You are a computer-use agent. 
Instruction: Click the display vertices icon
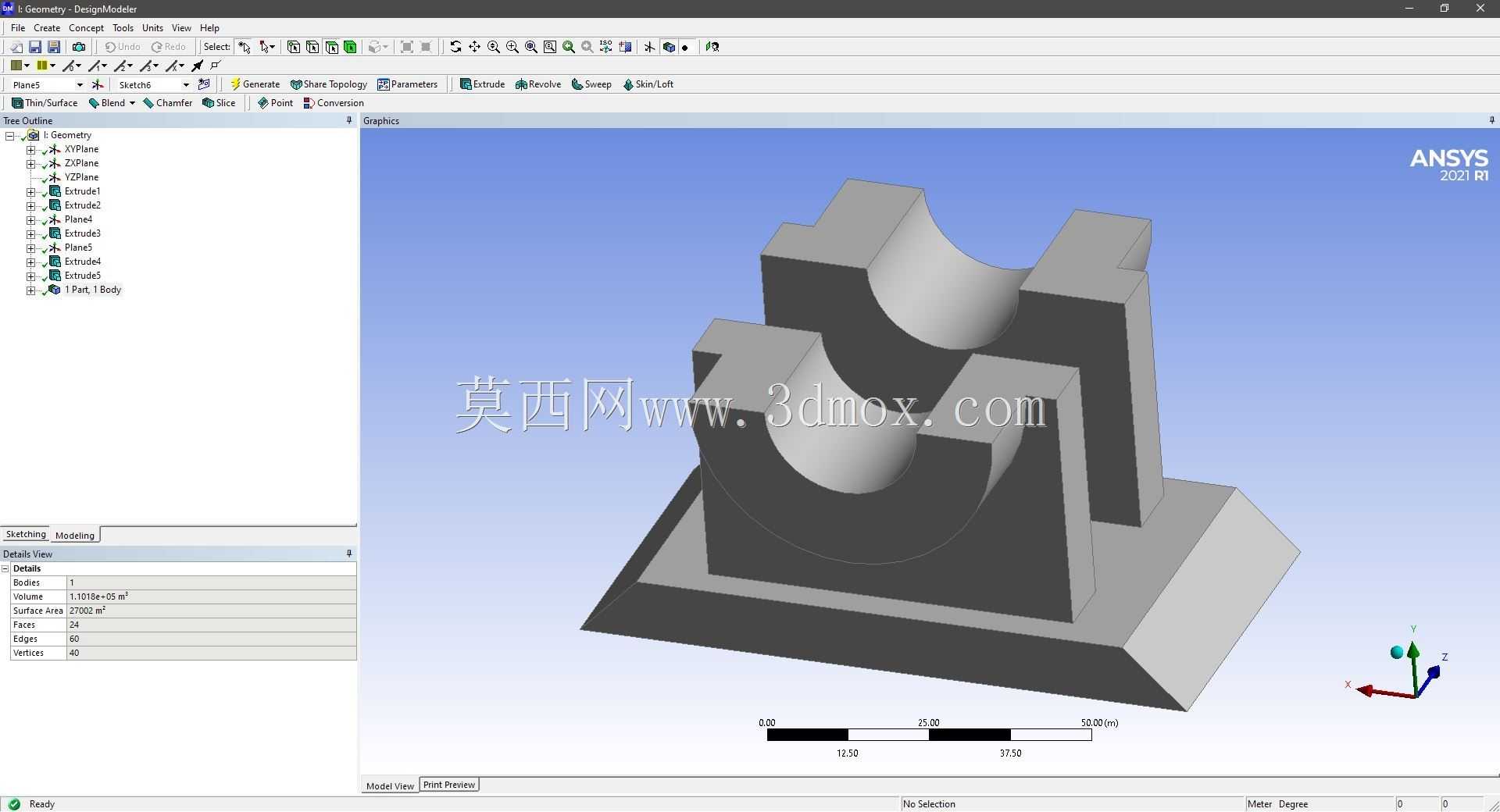[x=216, y=66]
